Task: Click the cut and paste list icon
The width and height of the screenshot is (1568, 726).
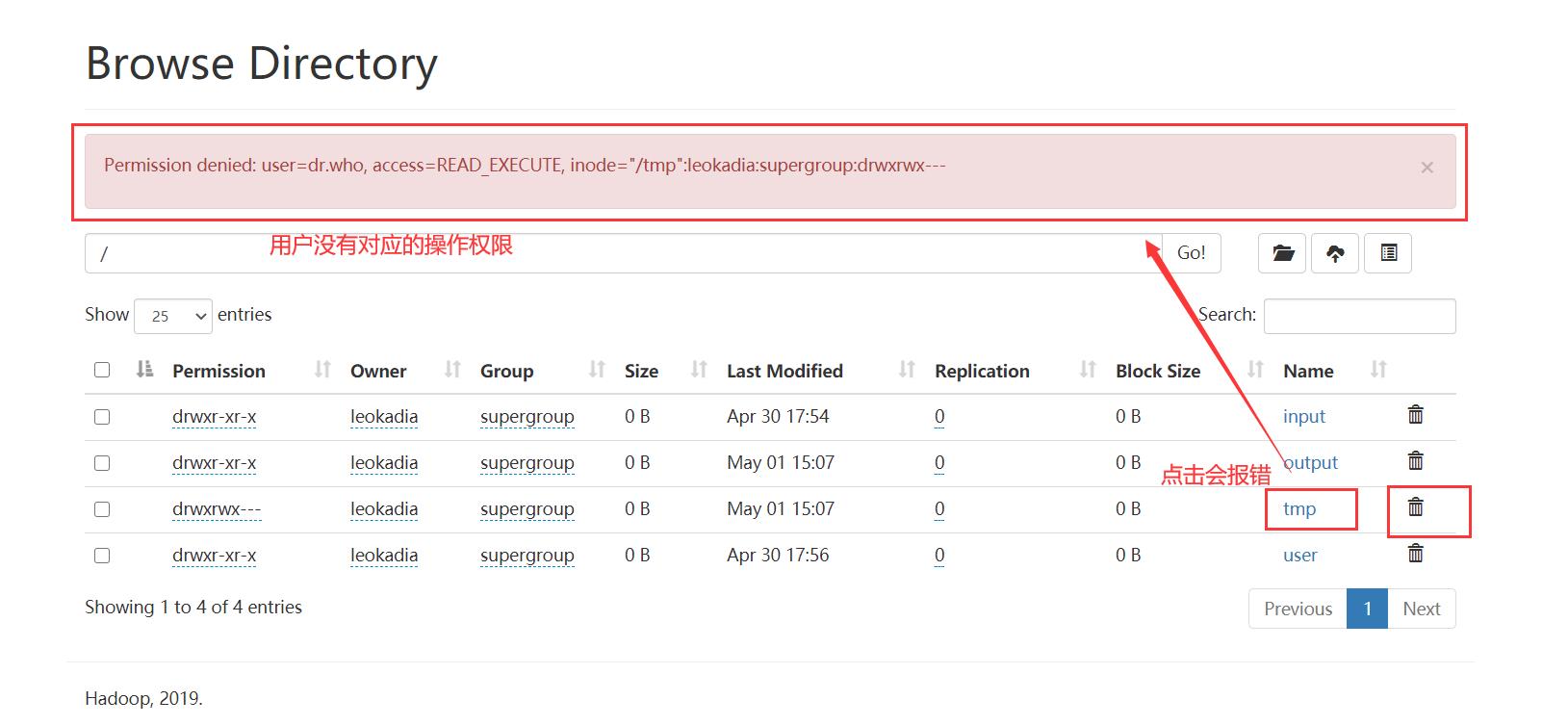Action: pos(1388,253)
